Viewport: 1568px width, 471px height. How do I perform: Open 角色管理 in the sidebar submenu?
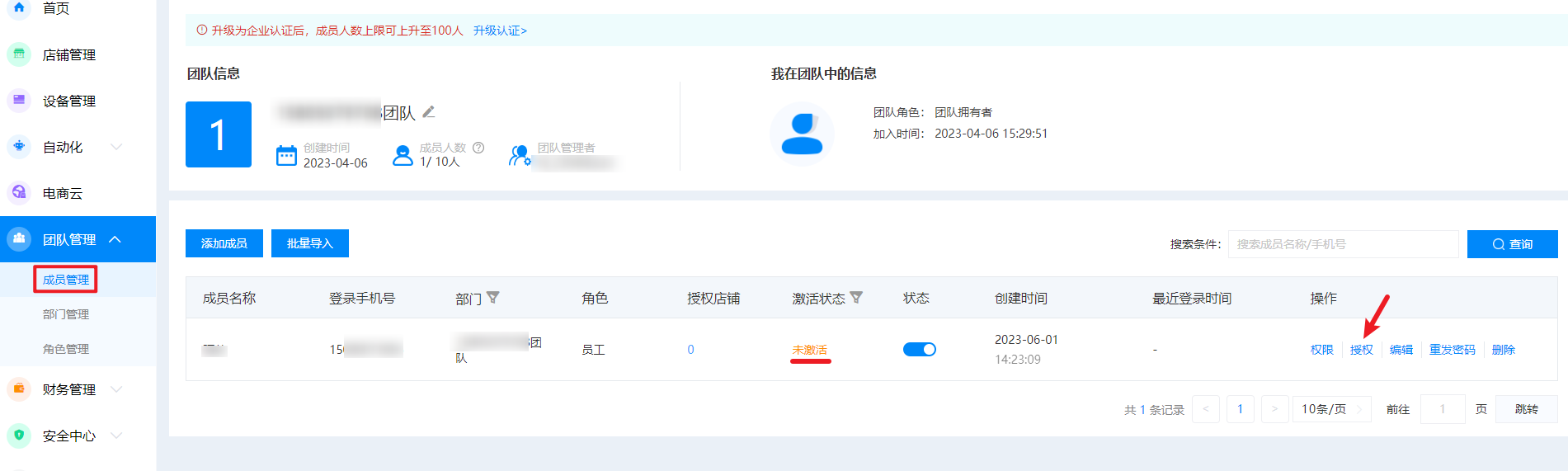pos(66,349)
